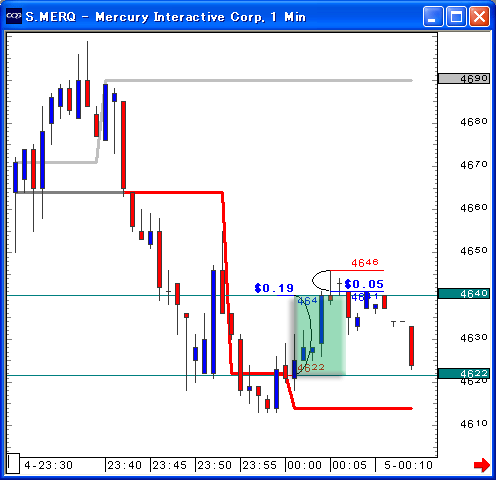Click the red 4646 price label
Viewport: 496px width, 480px height.
(365, 263)
